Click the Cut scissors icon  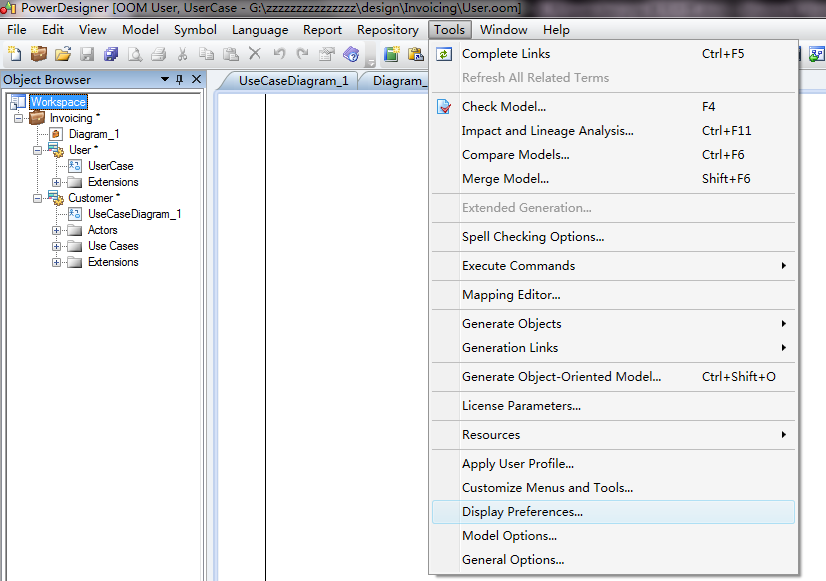[182, 54]
